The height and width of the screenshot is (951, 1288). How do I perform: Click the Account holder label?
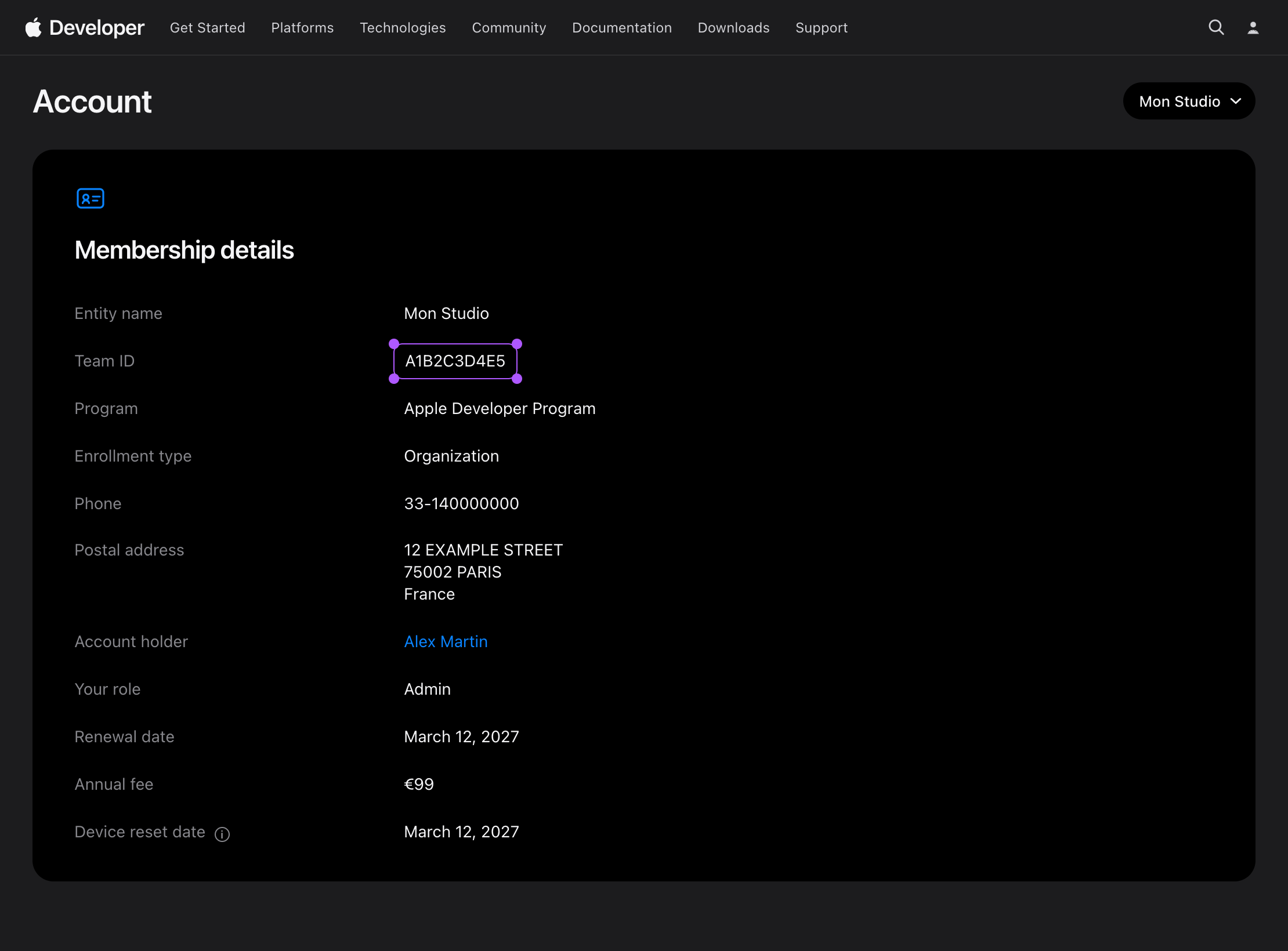(x=131, y=641)
